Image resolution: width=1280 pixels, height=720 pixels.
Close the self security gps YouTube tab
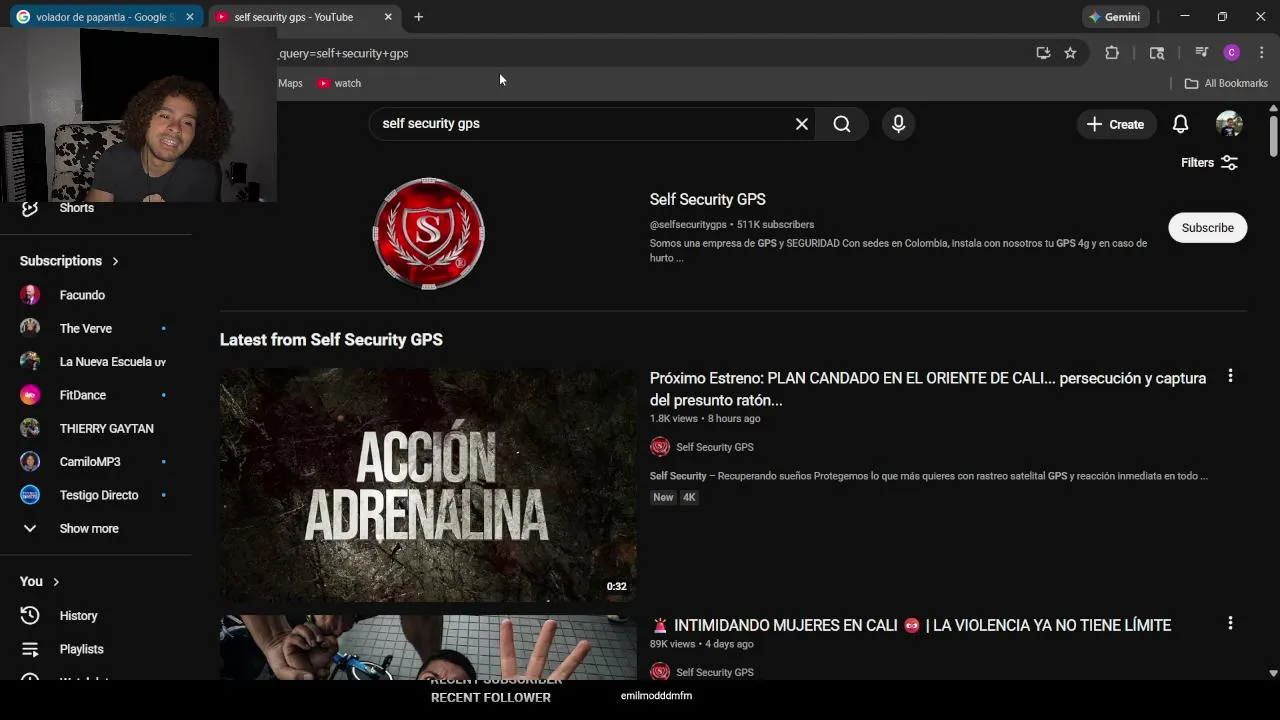coord(388,17)
